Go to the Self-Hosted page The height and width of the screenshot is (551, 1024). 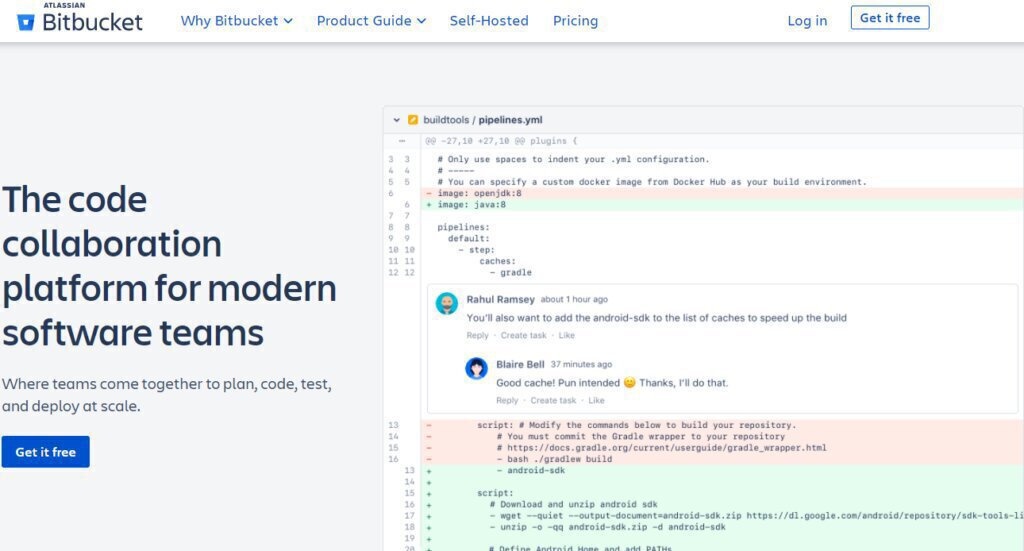pos(488,21)
